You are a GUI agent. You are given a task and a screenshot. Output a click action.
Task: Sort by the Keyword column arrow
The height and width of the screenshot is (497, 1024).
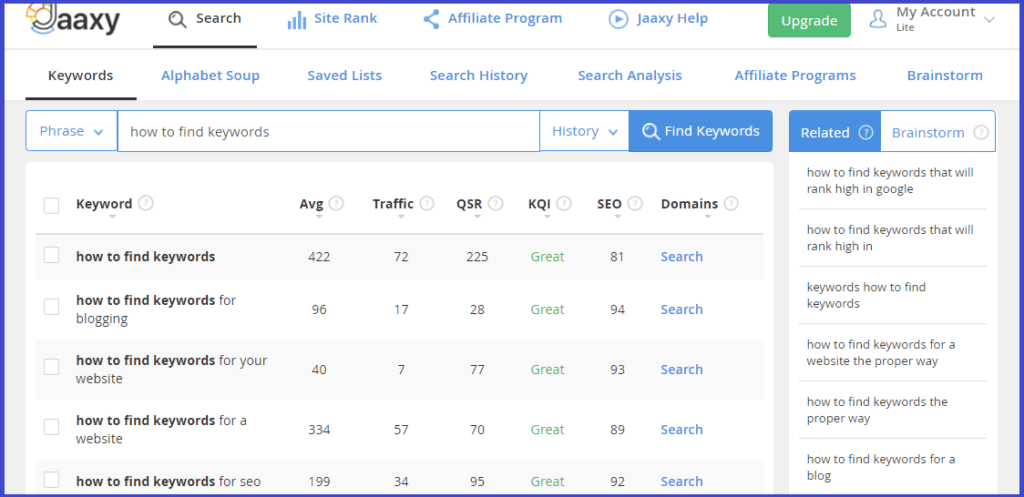[112, 217]
